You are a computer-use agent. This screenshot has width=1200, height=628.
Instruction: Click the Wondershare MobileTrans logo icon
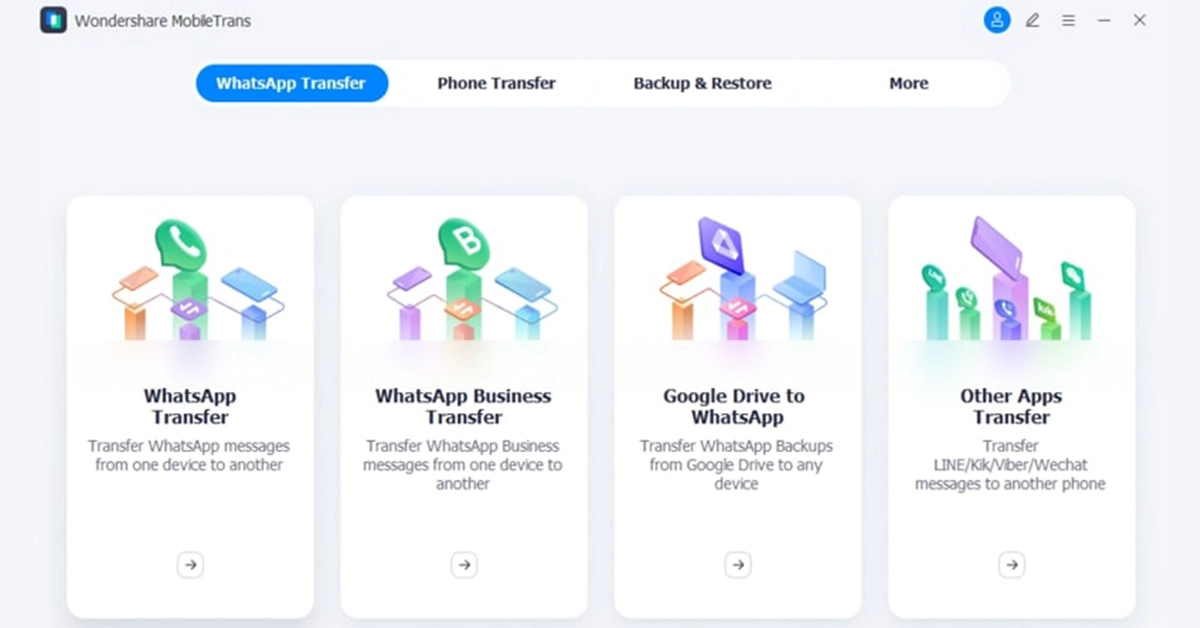click(53, 20)
